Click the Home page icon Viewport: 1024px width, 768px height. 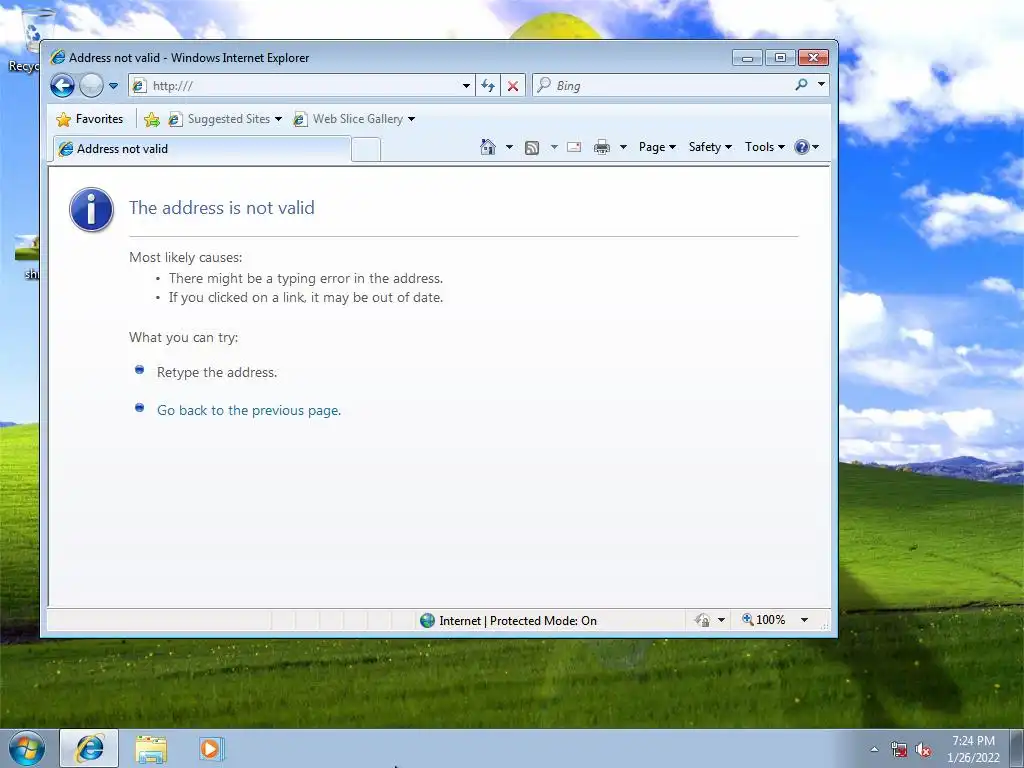(x=488, y=147)
